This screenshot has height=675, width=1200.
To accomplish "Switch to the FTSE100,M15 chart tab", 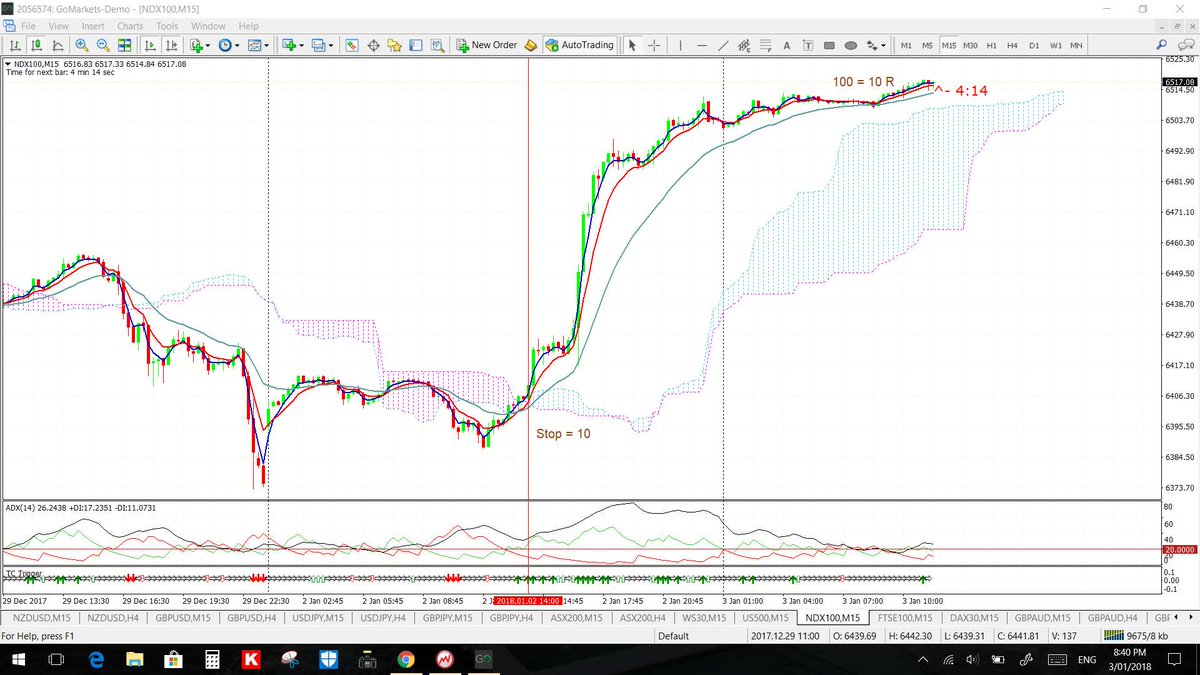I will (904, 618).
